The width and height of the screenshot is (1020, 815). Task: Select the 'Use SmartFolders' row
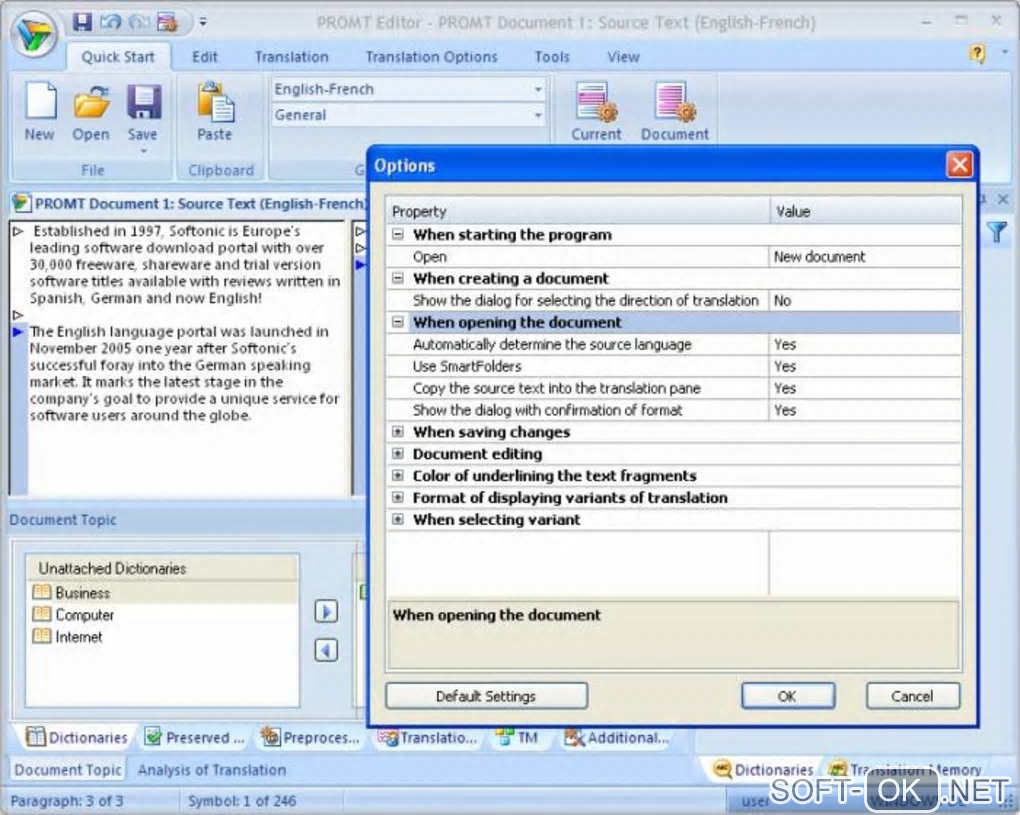click(x=674, y=366)
